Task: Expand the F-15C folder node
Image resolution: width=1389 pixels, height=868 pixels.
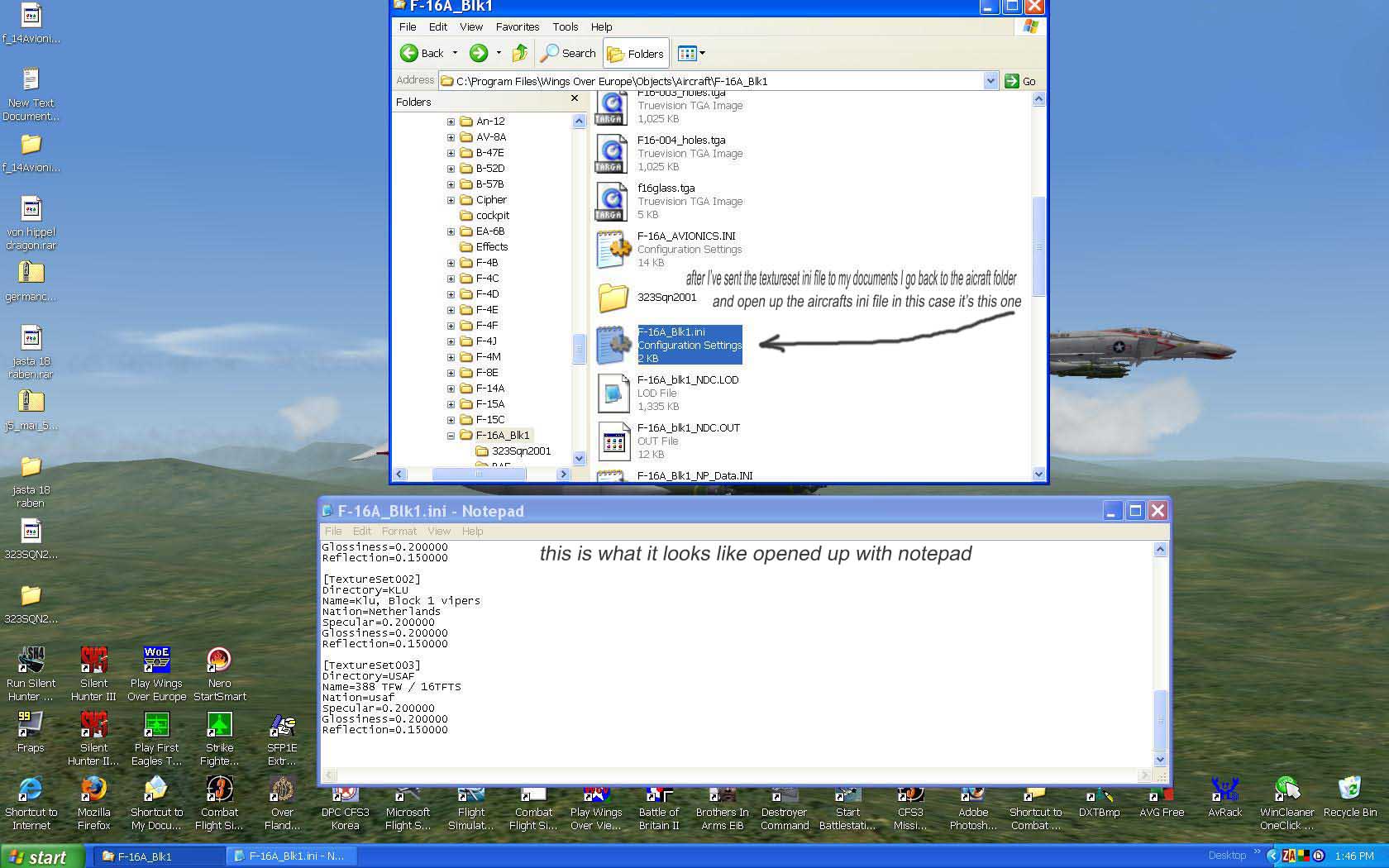Action: click(451, 420)
